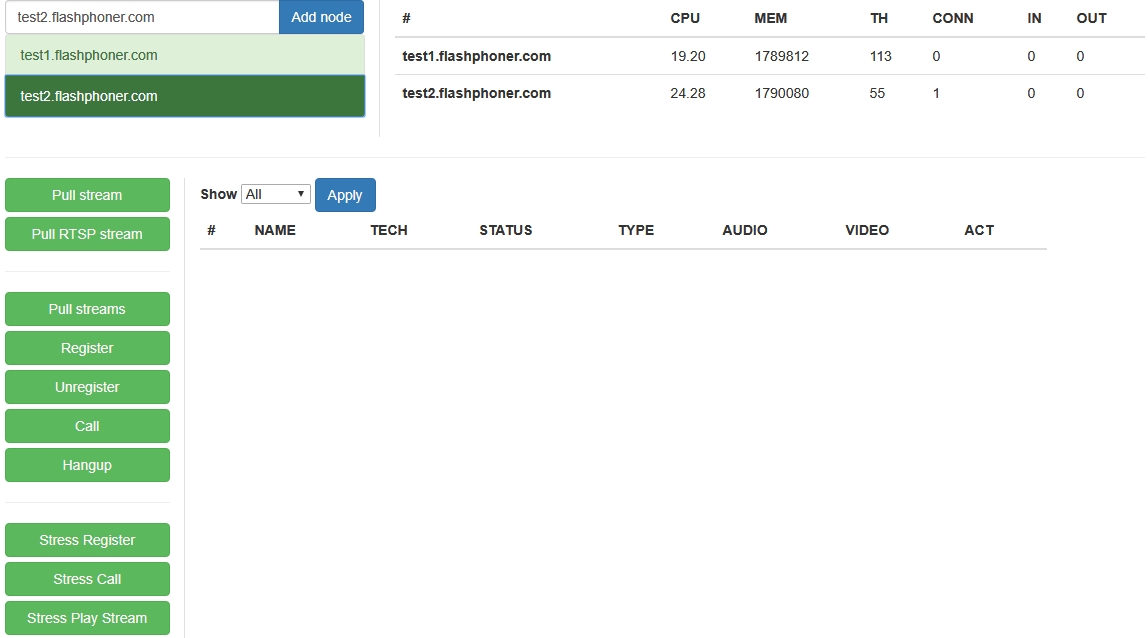
Task: Apply the selected stream filter
Action: click(345, 195)
